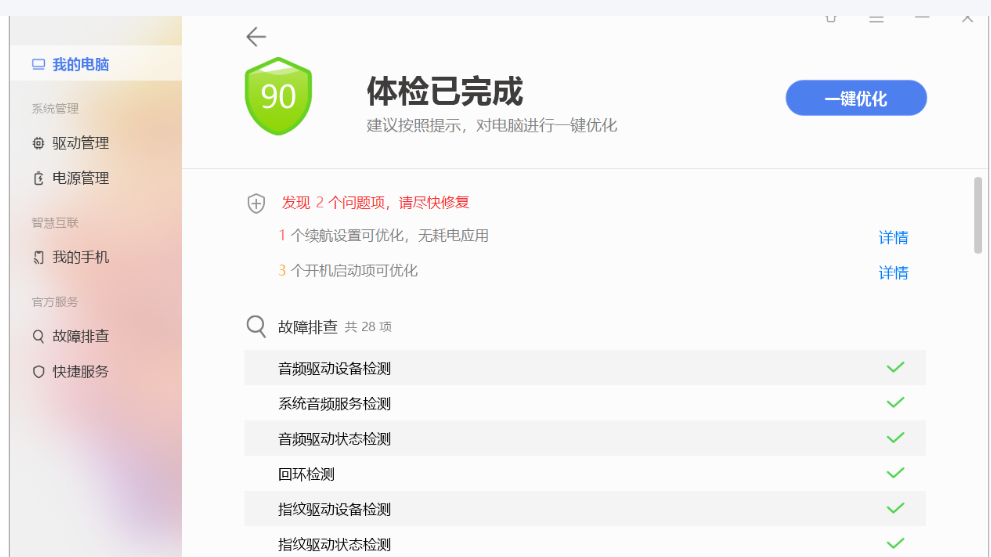The width and height of the screenshot is (991, 557).
Task: Click the shield icon beside 发现 2 个问题项
Action: tap(256, 203)
